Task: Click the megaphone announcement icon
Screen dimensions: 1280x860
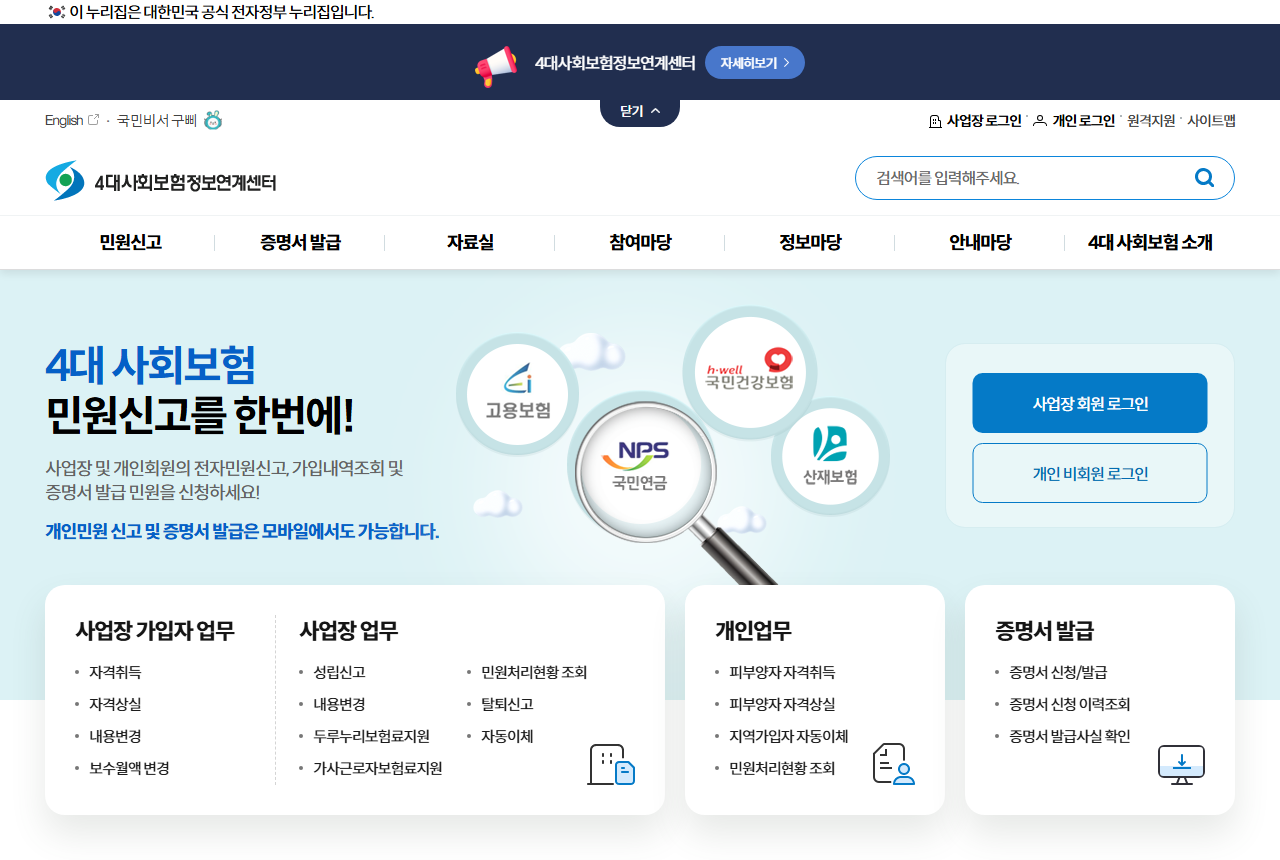Action: [496, 66]
